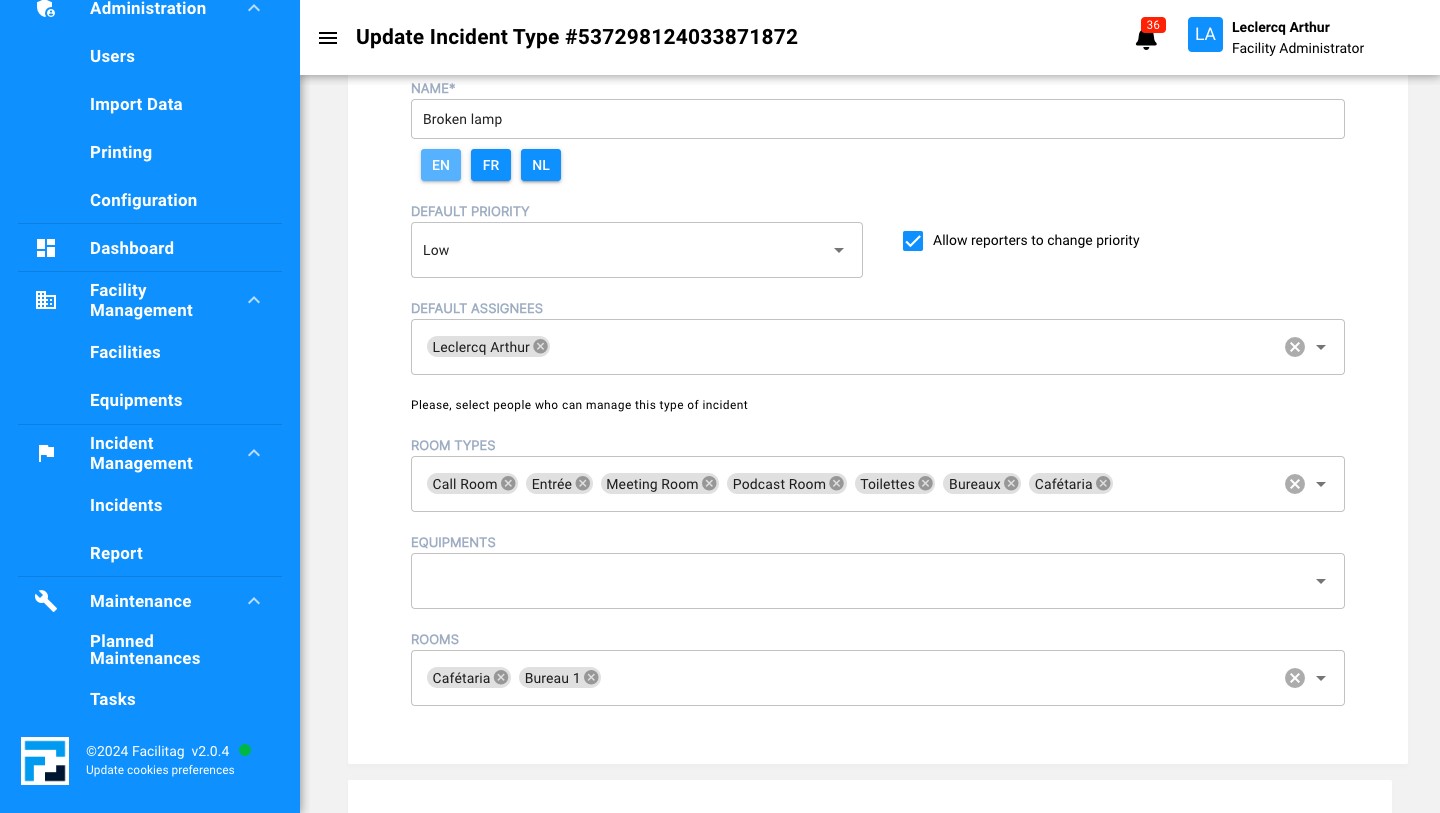Switch name language to NL

coord(541,165)
